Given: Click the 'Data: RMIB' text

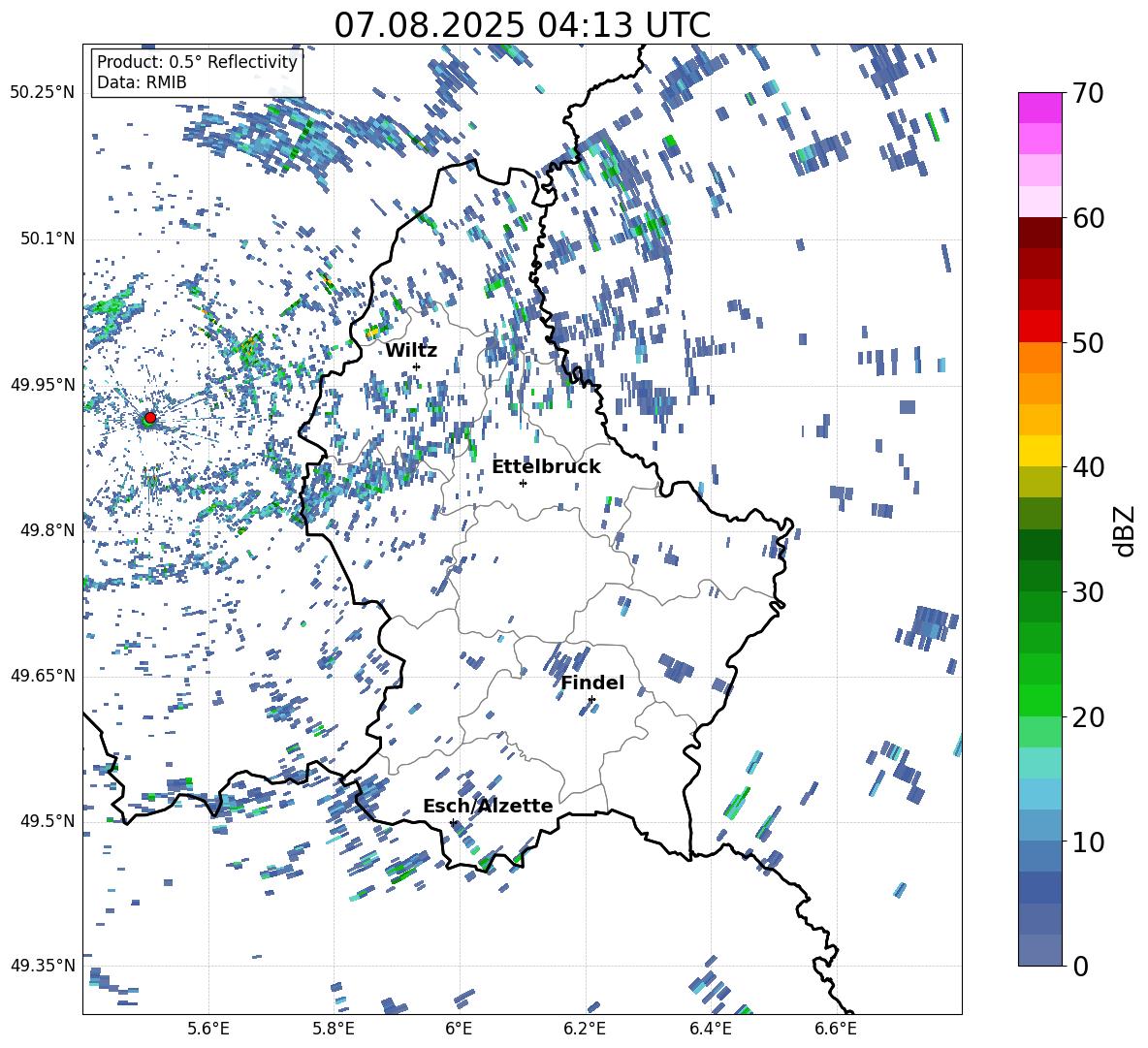Looking at the screenshot, I should 142,82.
